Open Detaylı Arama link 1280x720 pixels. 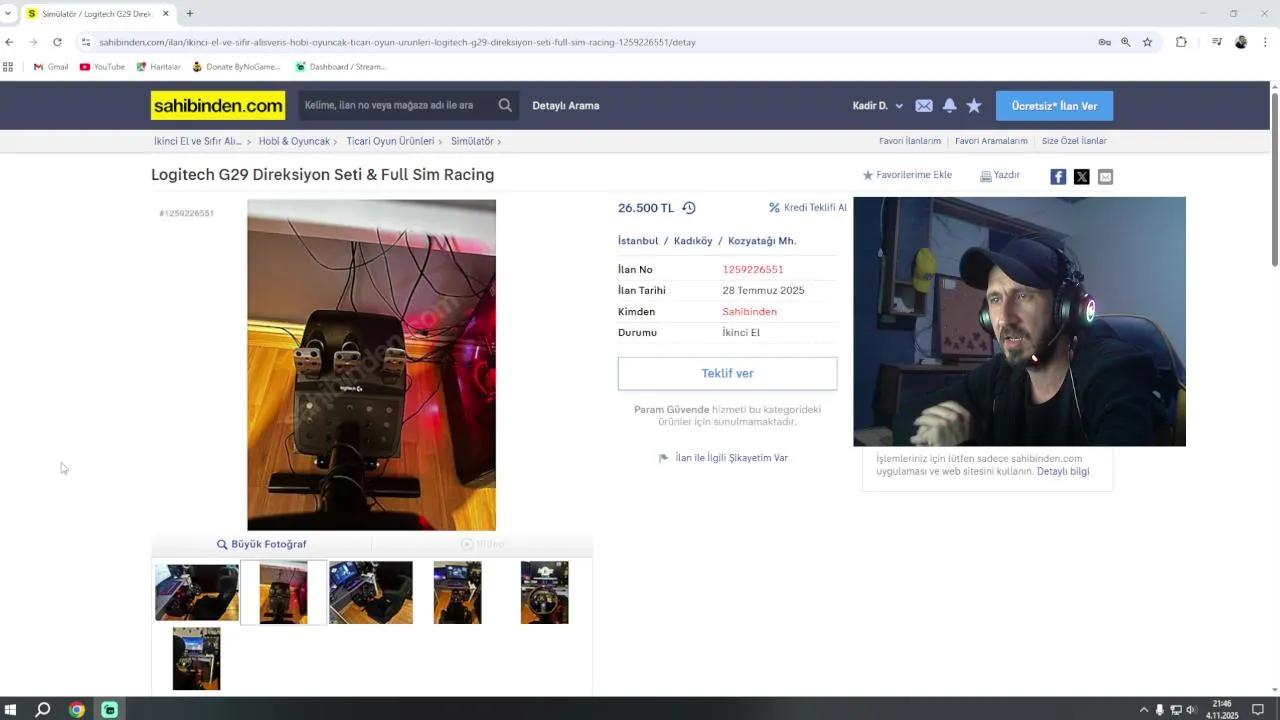(x=565, y=106)
